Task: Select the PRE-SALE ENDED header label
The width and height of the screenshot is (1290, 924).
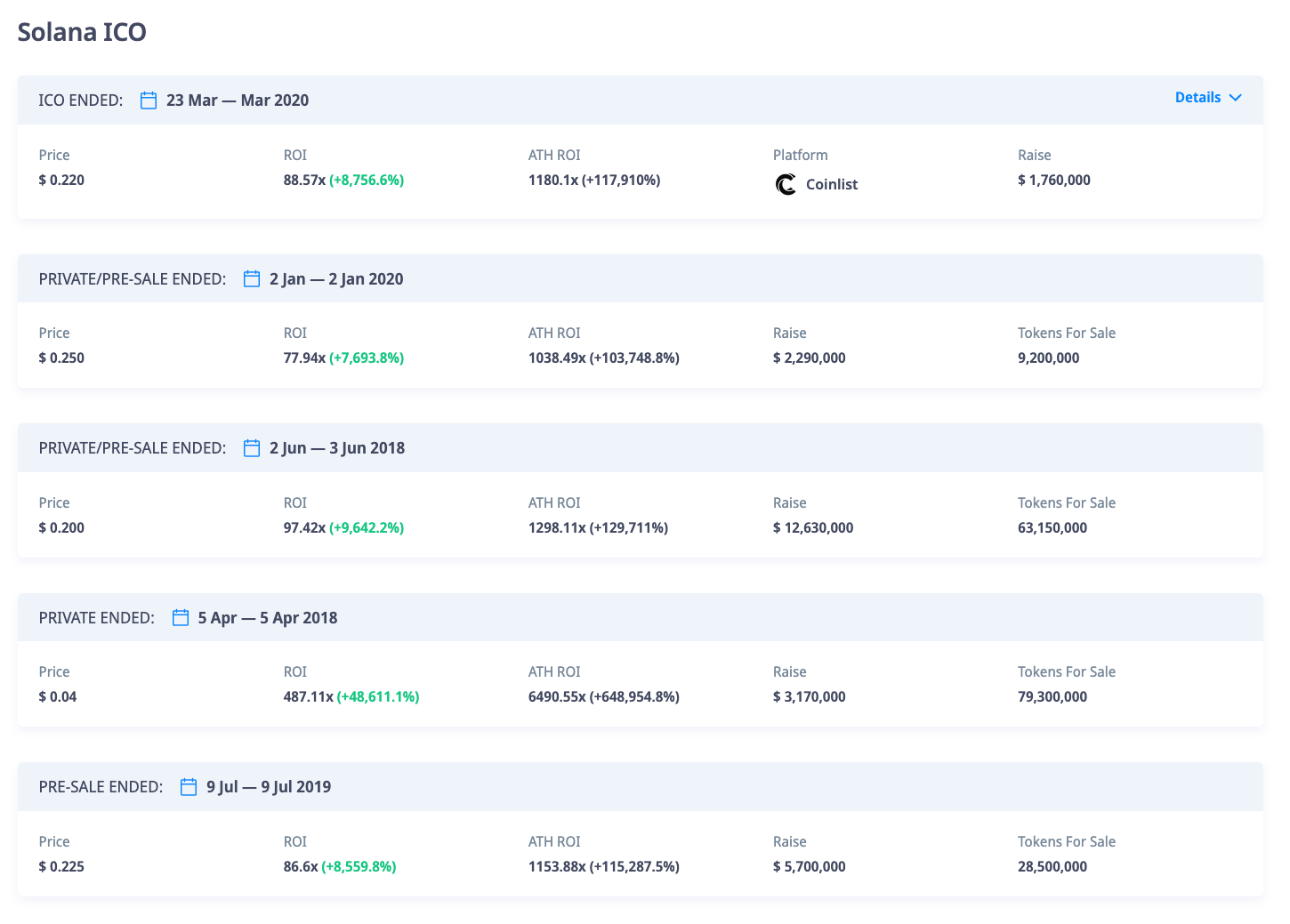Action: [101, 787]
